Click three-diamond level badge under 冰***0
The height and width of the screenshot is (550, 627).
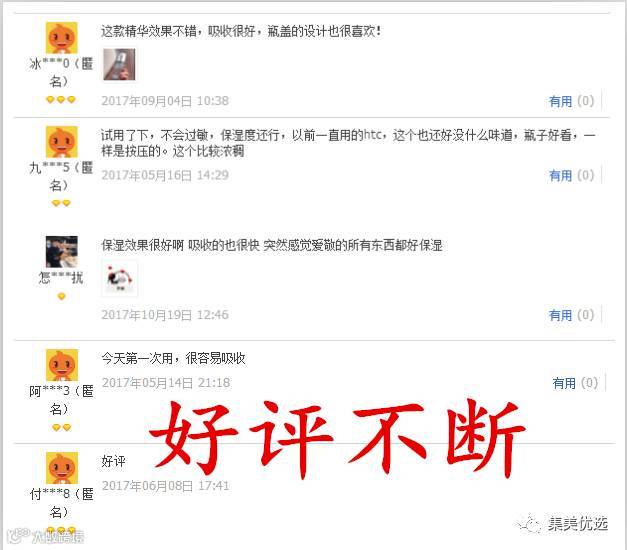[x=61, y=99]
